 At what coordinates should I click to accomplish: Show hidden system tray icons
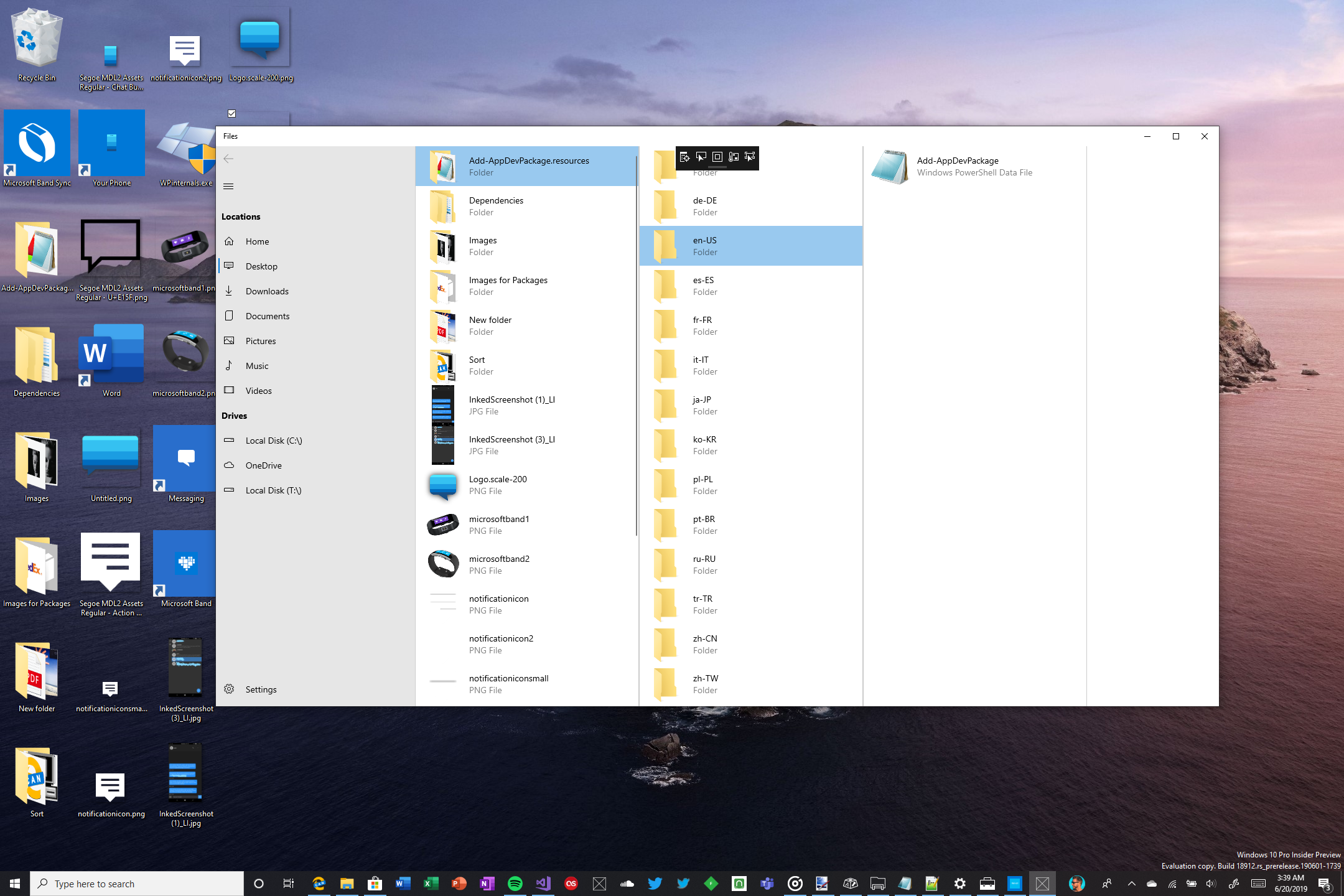coord(1132,884)
